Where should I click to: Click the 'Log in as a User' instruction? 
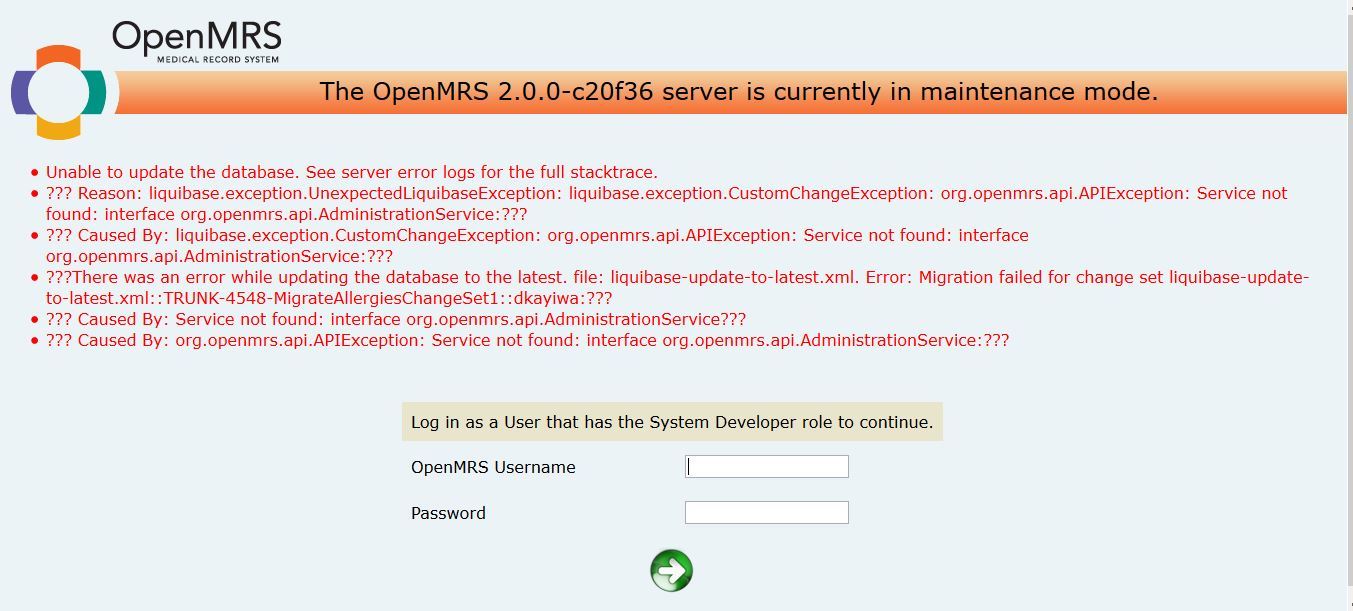pos(672,422)
